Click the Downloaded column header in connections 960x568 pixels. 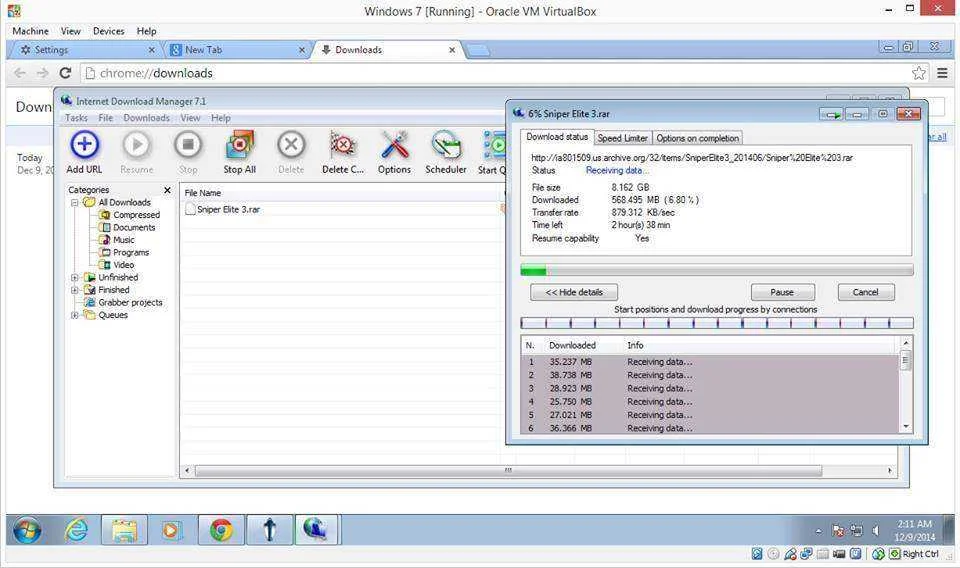tap(572, 345)
